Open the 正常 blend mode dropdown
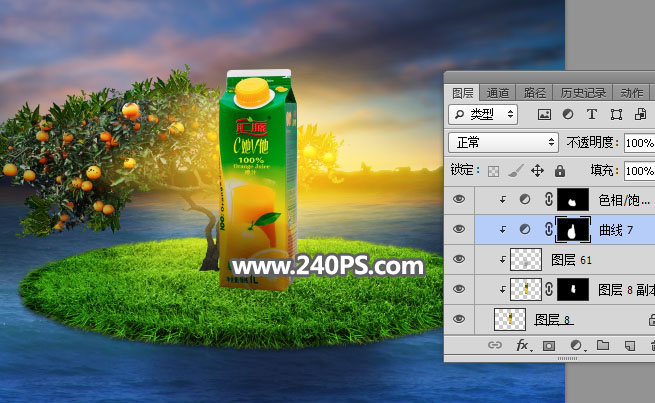Viewport: 655px width, 403px height. click(x=503, y=143)
